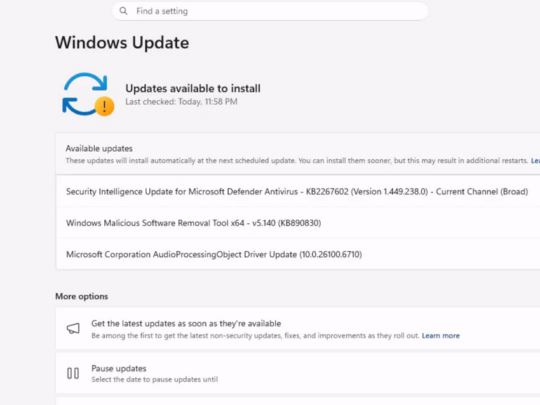Viewport: 540px width, 405px height.
Task: Click the Windows Update sync status icon
Action: pos(88,94)
